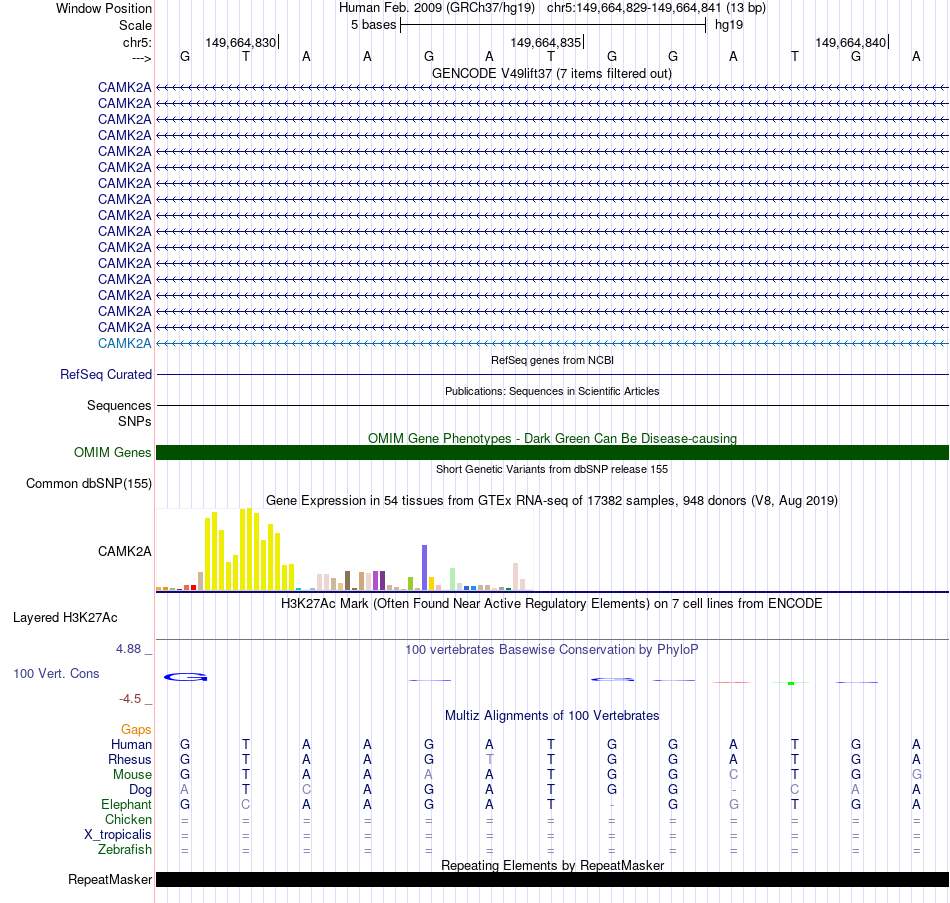950x903 pixels.
Task: Open the Multiz Alignments of 100 Vertebrates title
Action: point(552,716)
